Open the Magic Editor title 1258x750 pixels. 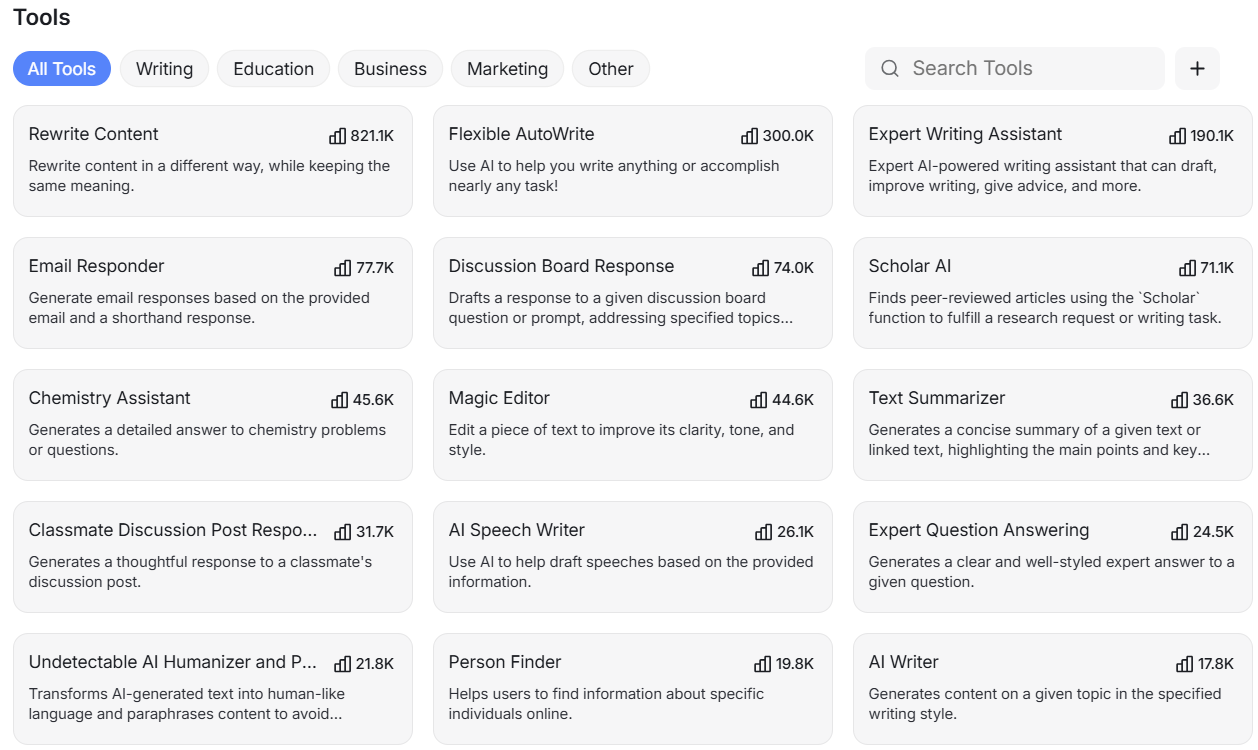click(500, 398)
